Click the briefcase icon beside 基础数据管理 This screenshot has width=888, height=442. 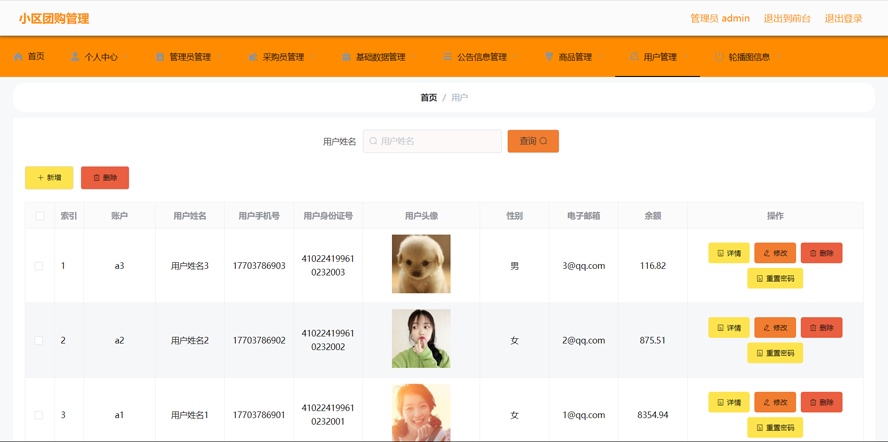click(346, 57)
